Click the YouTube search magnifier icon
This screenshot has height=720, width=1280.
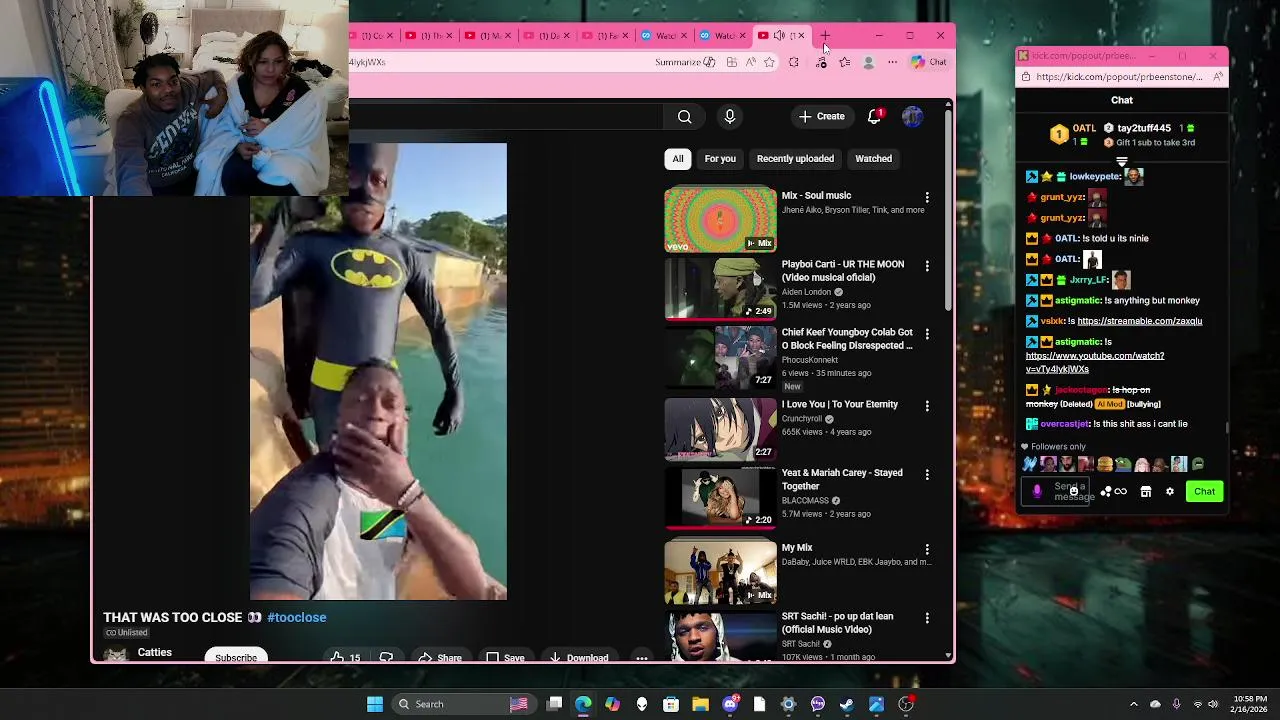coord(684,117)
